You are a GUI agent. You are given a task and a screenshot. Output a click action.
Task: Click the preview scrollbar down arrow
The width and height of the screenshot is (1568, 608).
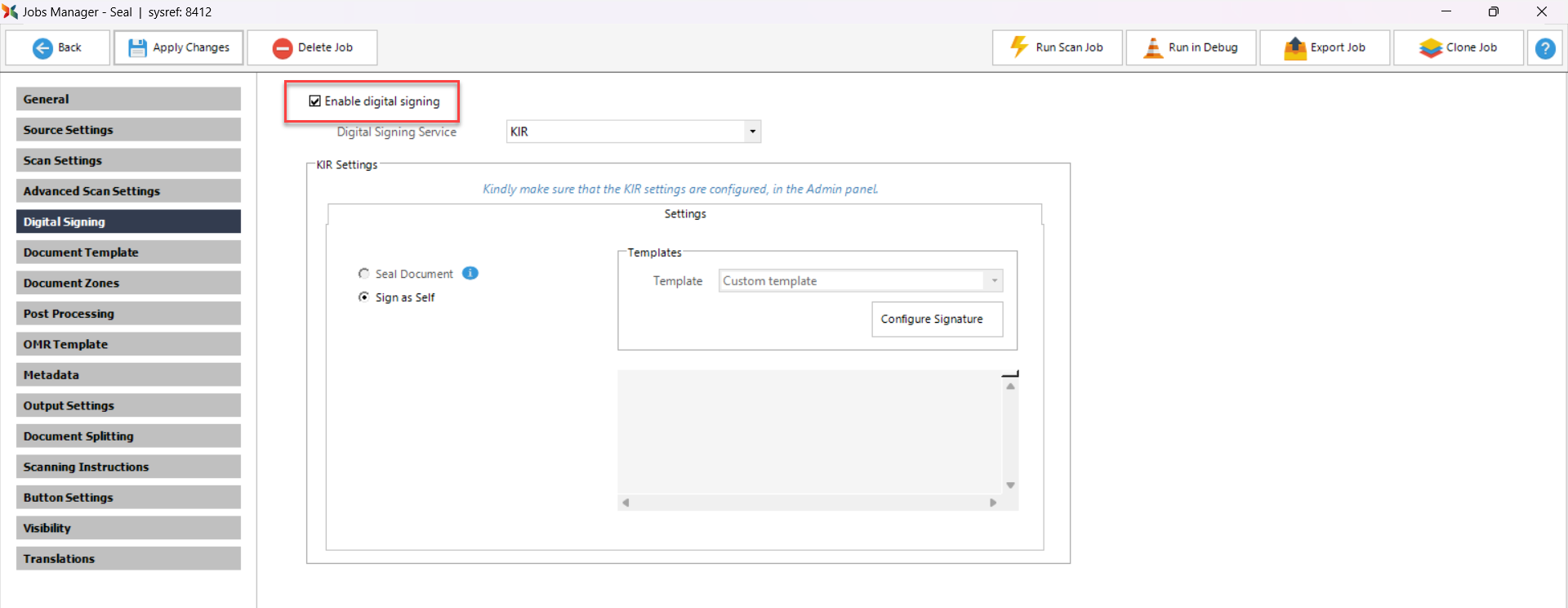click(x=1010, y=485)
